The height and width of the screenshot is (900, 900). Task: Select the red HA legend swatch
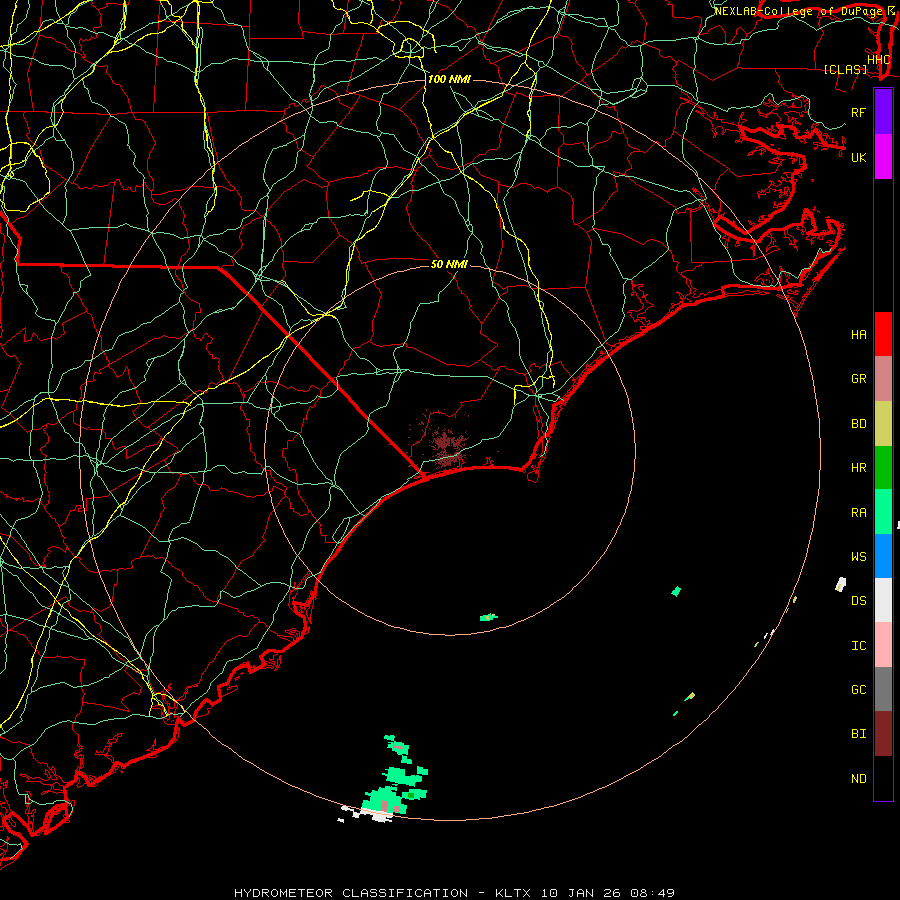click(883, 334)
